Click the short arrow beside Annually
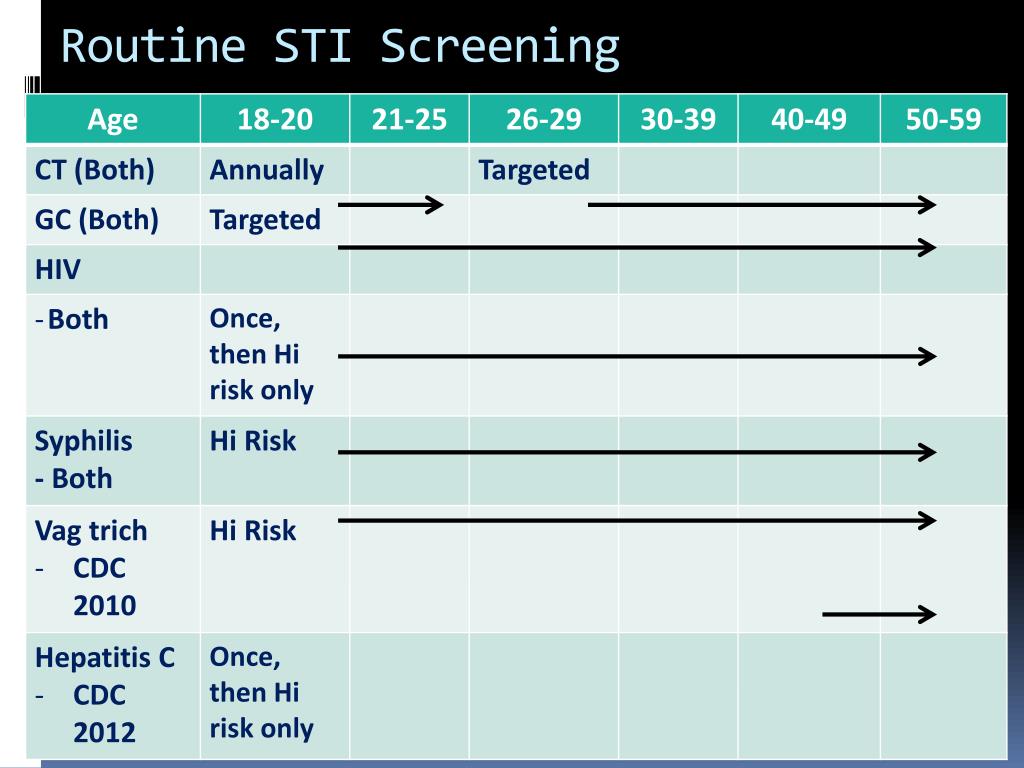Screen dimensions: 1024x768 (391, 204)
